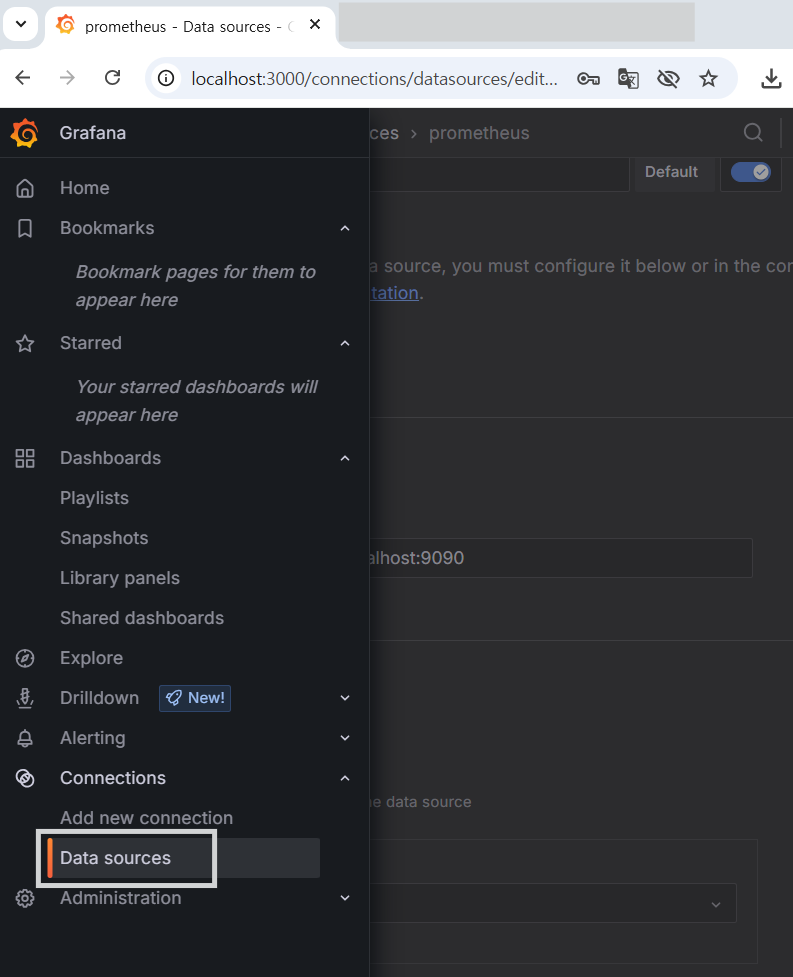This screenshot has width=793, height=977.
Task: Click the prometheus breadcrumb text
Action: point(479,133)
